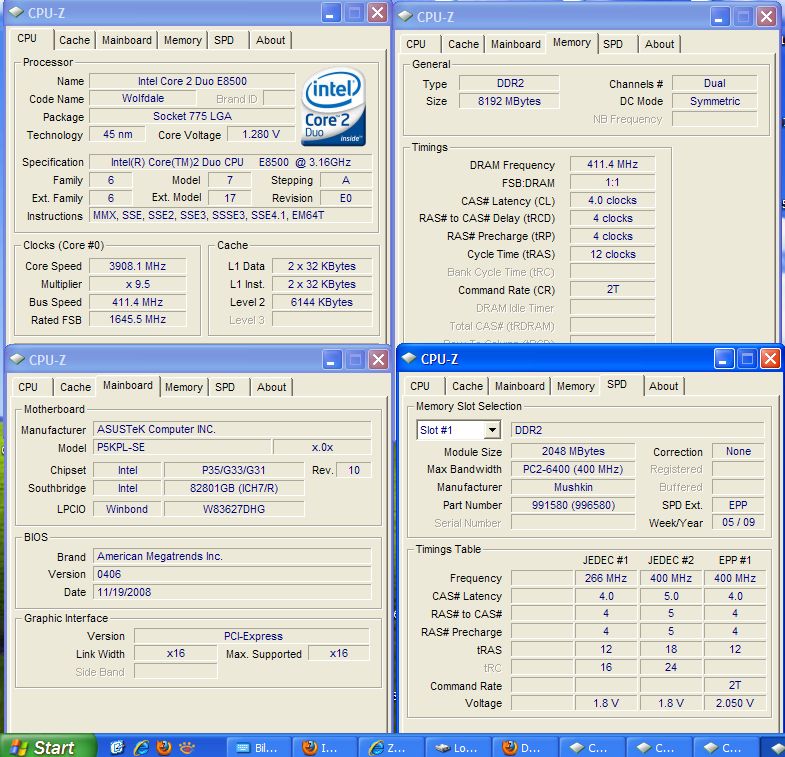
Task: Minimize the Processor CPU-Z window
Action: (x=331, y=13)
